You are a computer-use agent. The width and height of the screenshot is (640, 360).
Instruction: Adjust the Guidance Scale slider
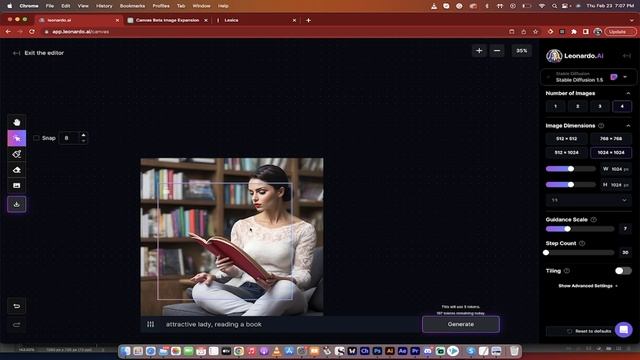pyautogui.click(x=567, y=229)
